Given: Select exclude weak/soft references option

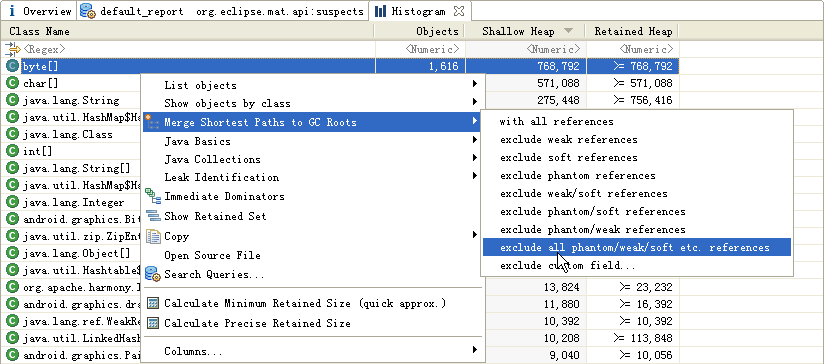Looking at the screenshot, I should click(x=637, y=193).
